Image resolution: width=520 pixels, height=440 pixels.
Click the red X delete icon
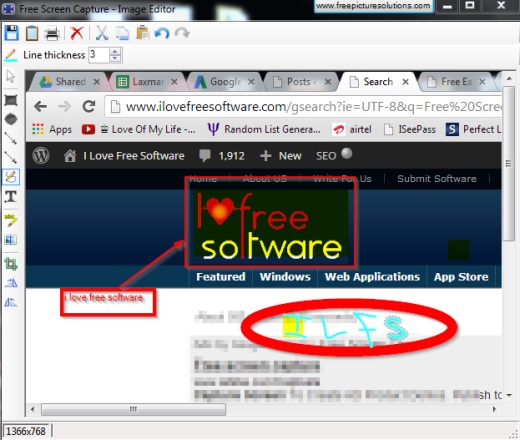(x=77, y=33)
